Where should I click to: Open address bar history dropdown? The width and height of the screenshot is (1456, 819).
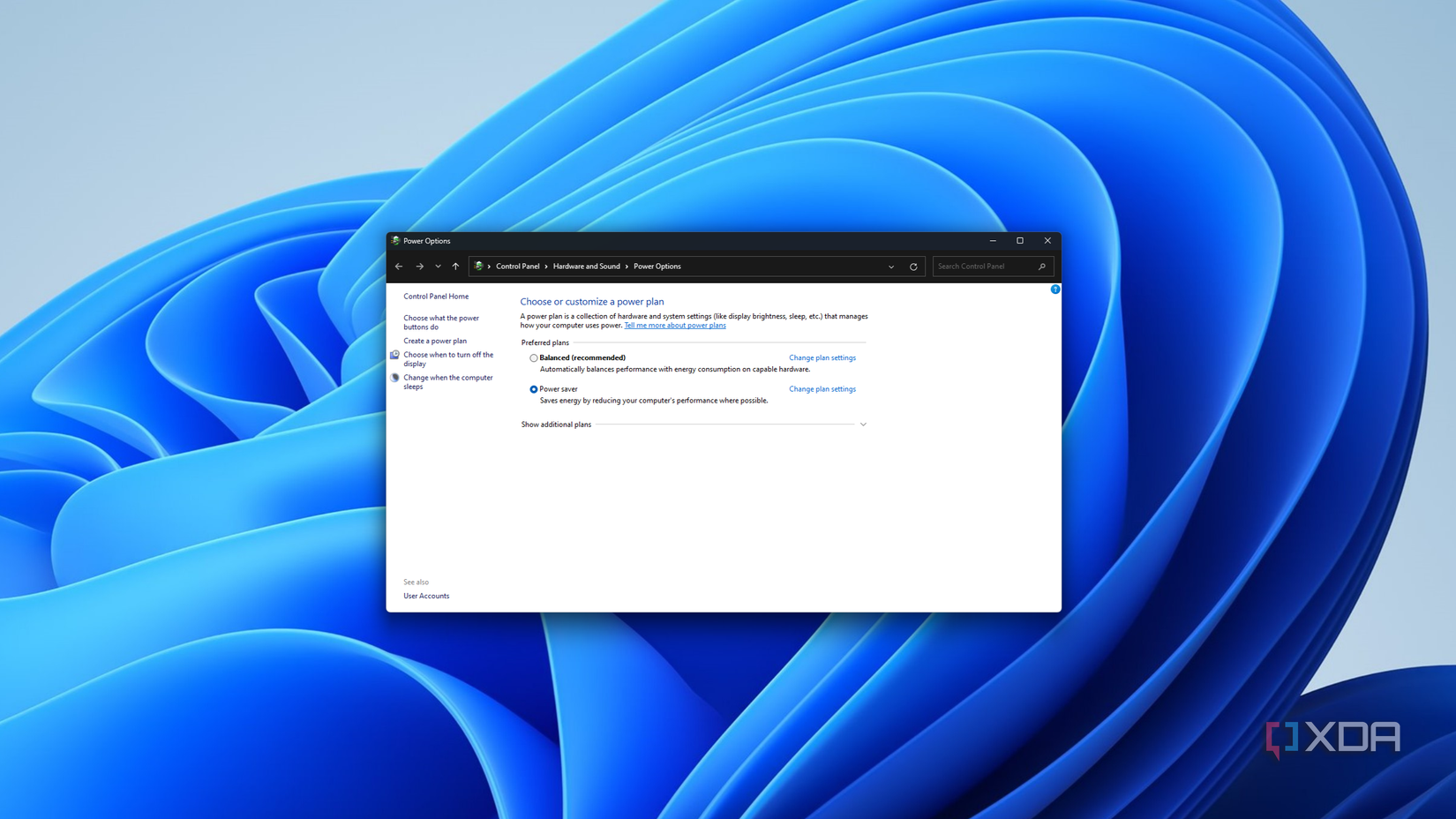click(x=891, y=267)
